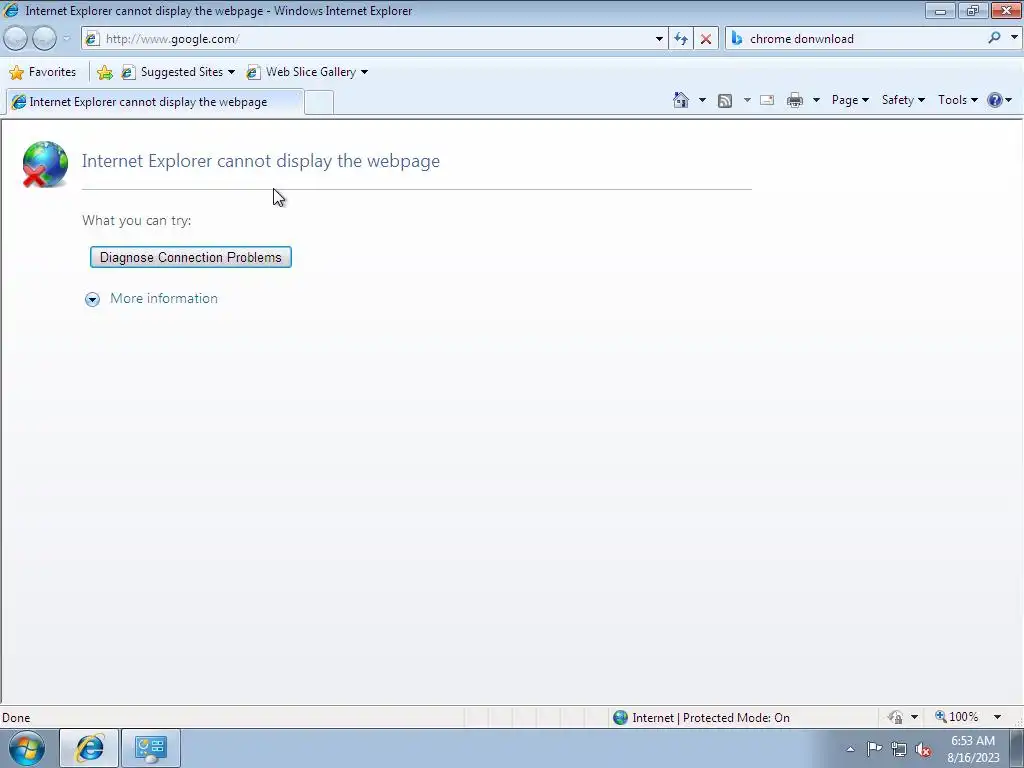Open the Feeds dropdown arrow
This screenshot has width=1024, height=768.
click(x=747, y=100)
